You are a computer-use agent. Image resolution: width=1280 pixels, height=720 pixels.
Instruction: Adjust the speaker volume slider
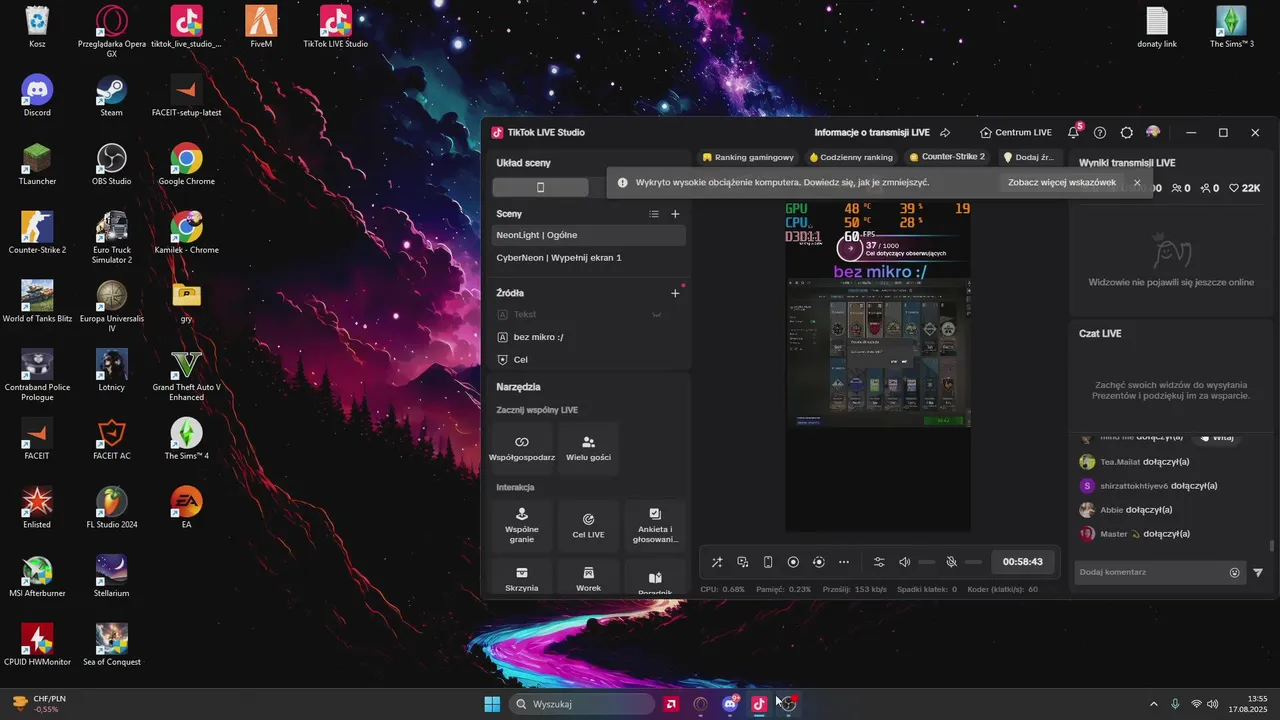tap(927, 562)
